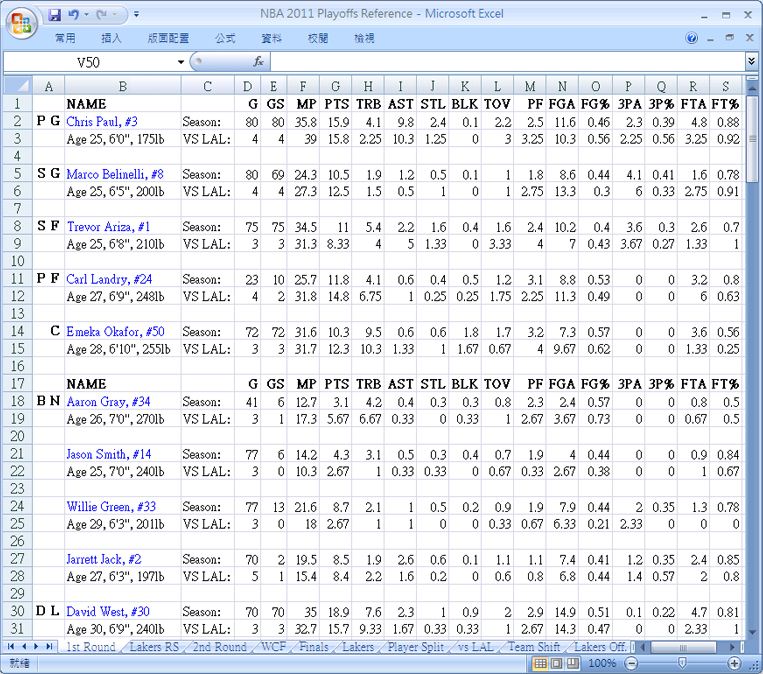Click inside the formula bar input
Image resolution: width=763 pixels, height=674 pixels.
tap(506, 62)
